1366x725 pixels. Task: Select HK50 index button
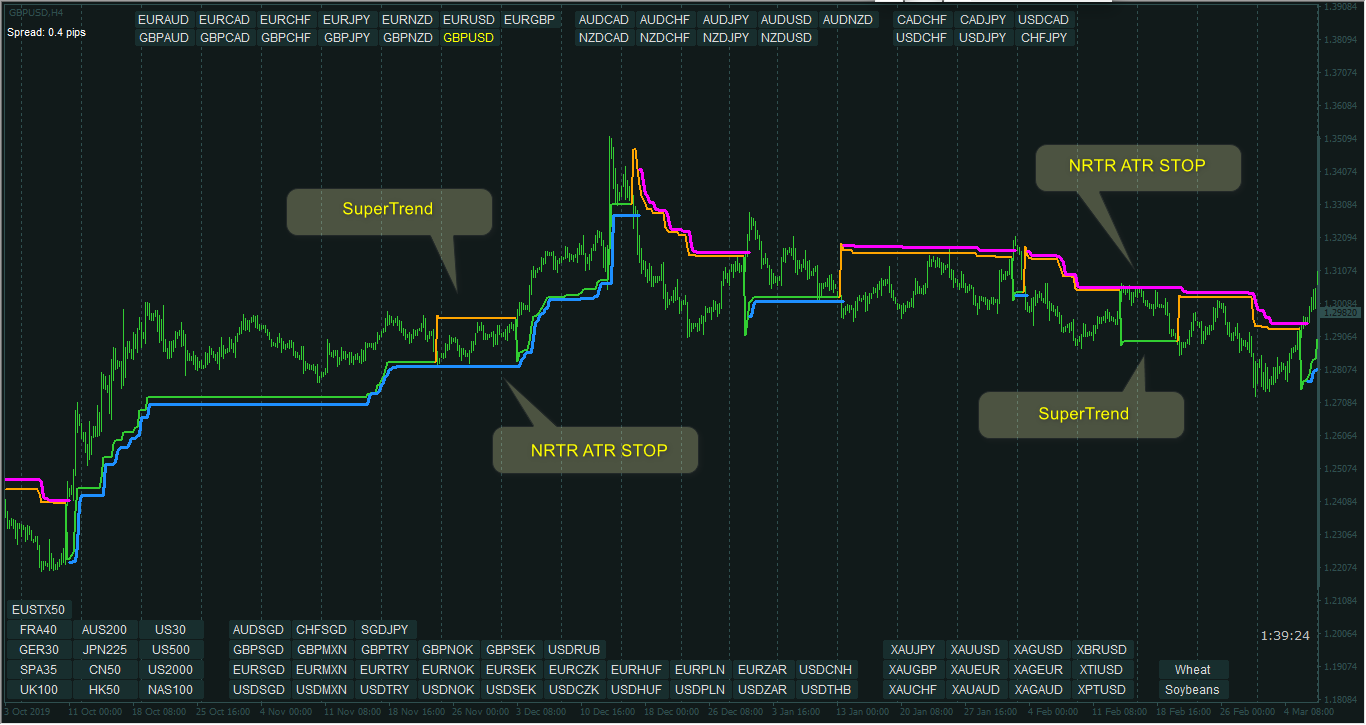pos(105,690)
